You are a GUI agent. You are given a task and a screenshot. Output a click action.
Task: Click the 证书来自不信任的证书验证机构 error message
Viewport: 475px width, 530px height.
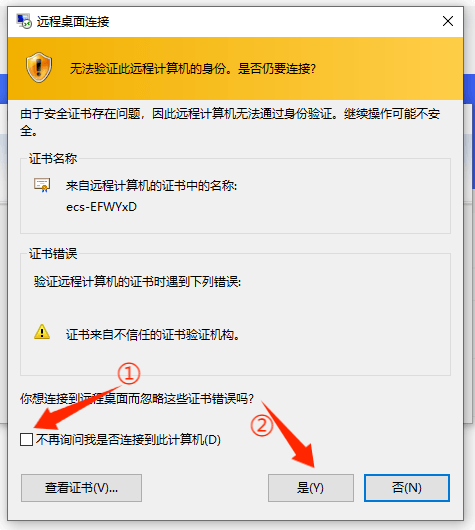tap(153, 335)
